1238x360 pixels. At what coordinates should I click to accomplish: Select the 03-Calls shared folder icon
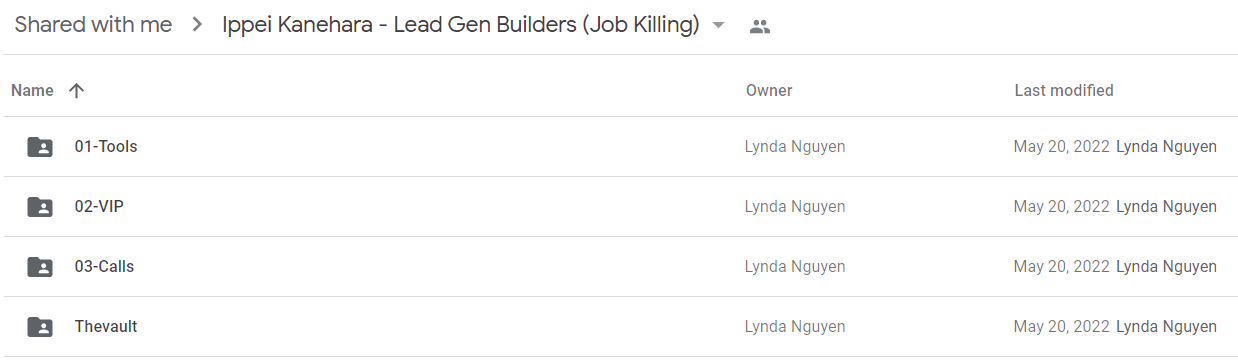[40, 267]
